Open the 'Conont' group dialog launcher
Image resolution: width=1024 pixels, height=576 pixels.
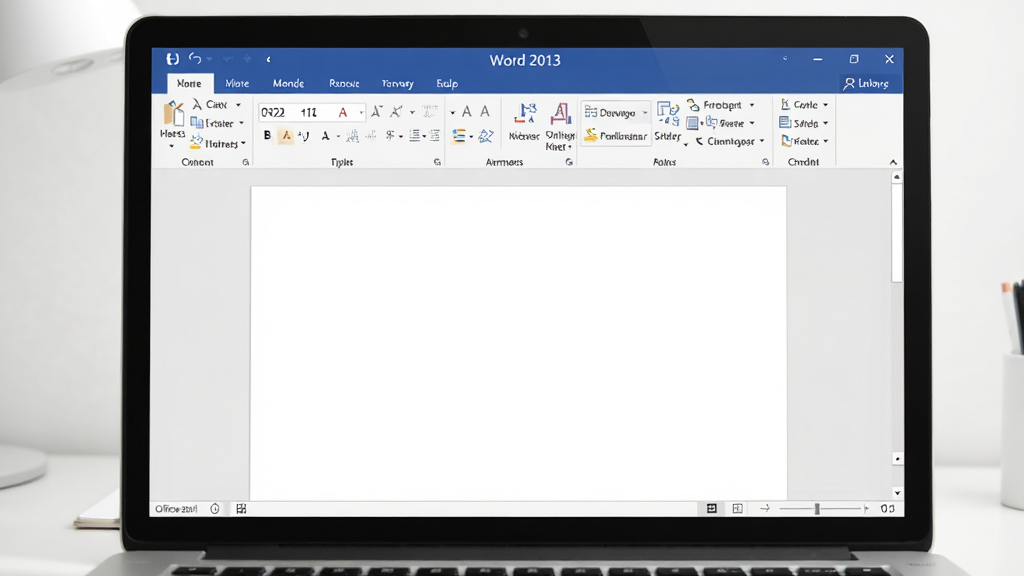[246, 162]
